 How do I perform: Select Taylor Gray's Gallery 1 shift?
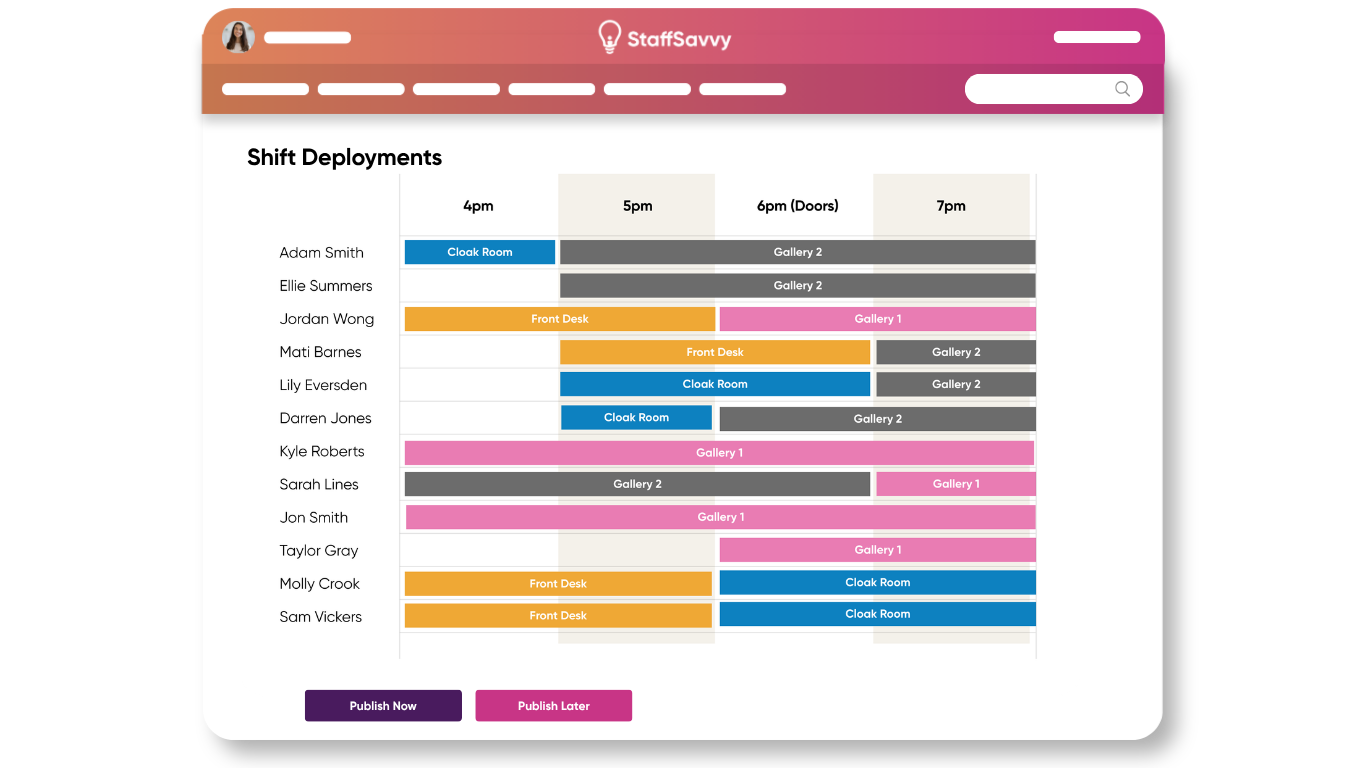(878, 550)
